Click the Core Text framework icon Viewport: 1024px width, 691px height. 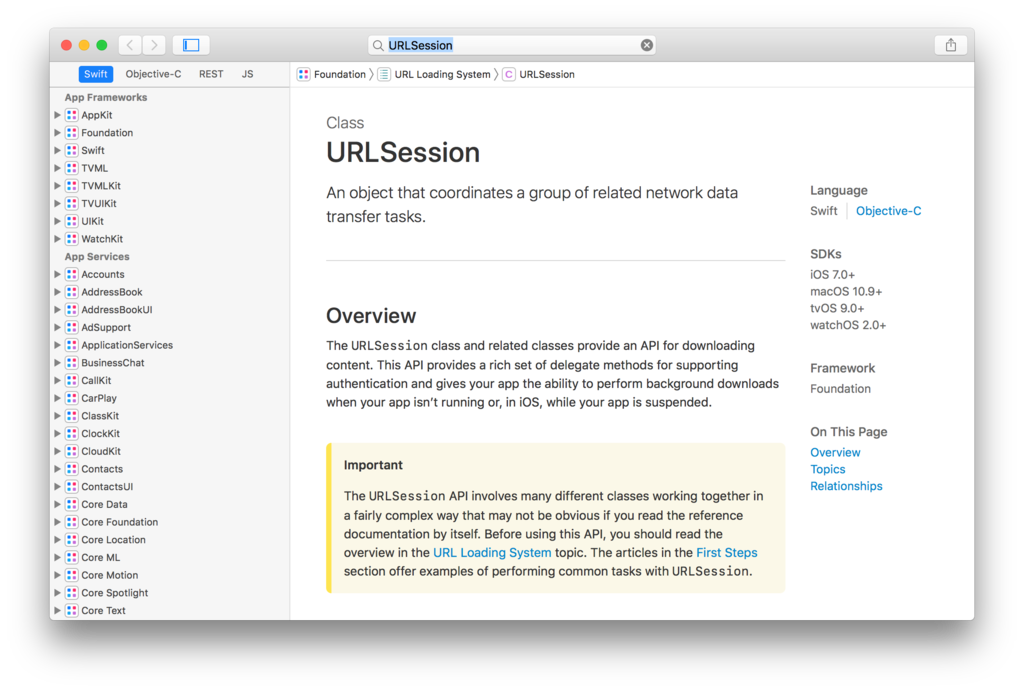[x=72, y=610]
